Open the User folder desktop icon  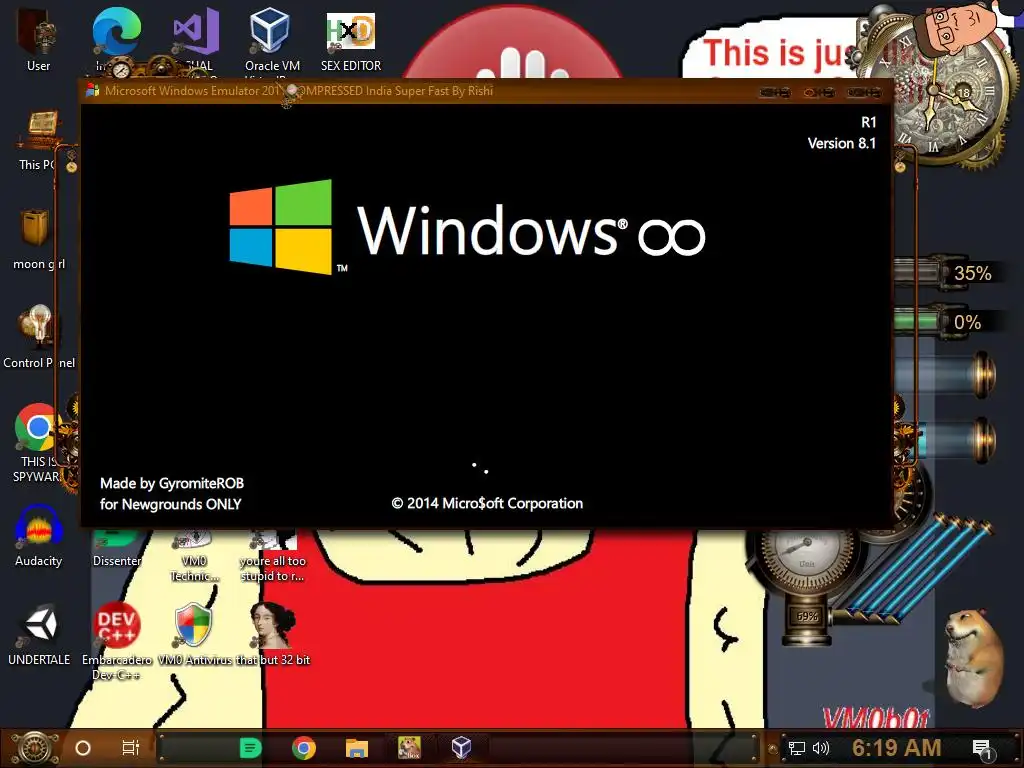click(38, 39)
